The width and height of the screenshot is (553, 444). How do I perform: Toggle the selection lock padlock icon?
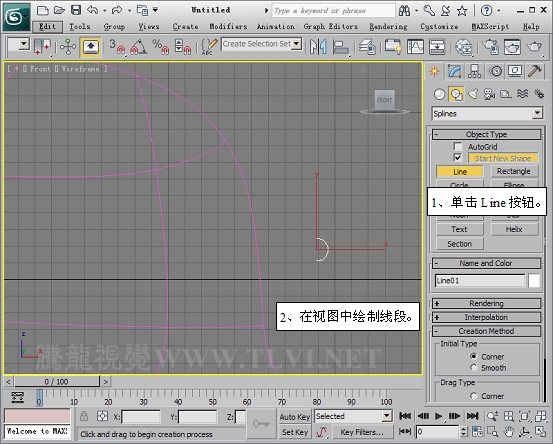click(84, 416)
